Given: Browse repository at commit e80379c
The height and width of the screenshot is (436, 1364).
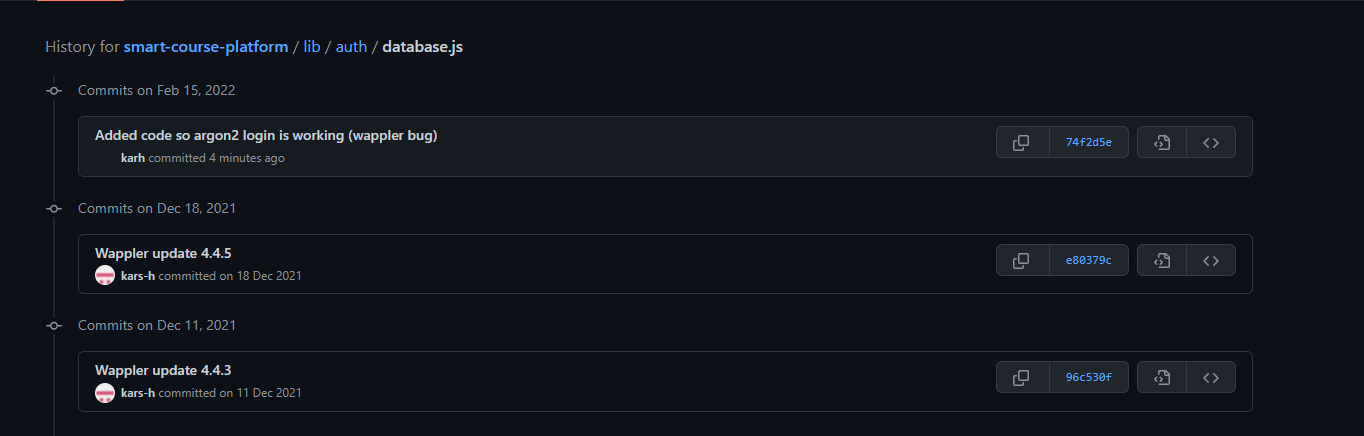Looking at the screenshot, I should point(1210,261).
